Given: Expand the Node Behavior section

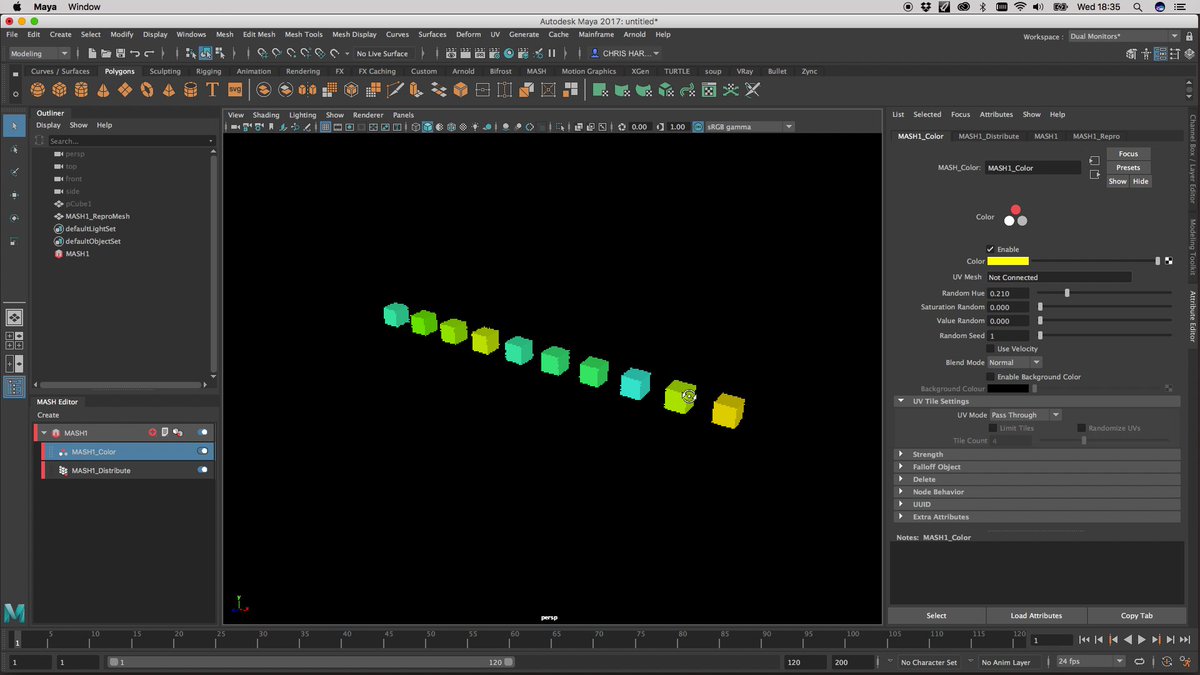Looking at the screenshot, I should pyautogui.click(x=901, y=492).
